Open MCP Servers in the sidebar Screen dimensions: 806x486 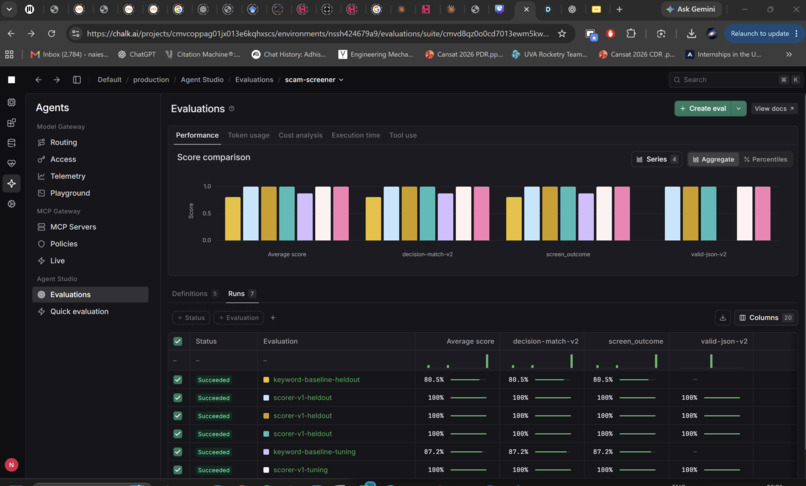[73, 227]
